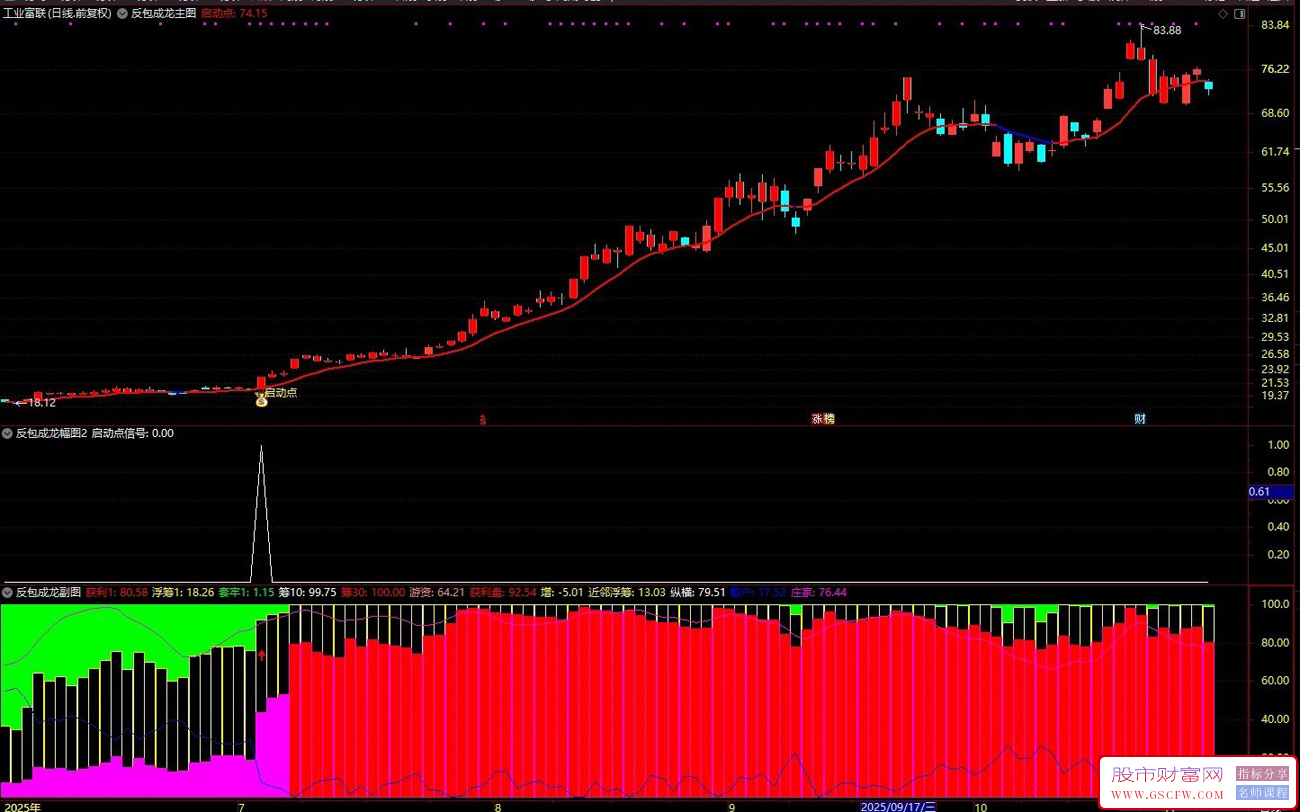Click the 筹10: 99.75 readout
The image size is (1300, 812).
pos(307,593)
